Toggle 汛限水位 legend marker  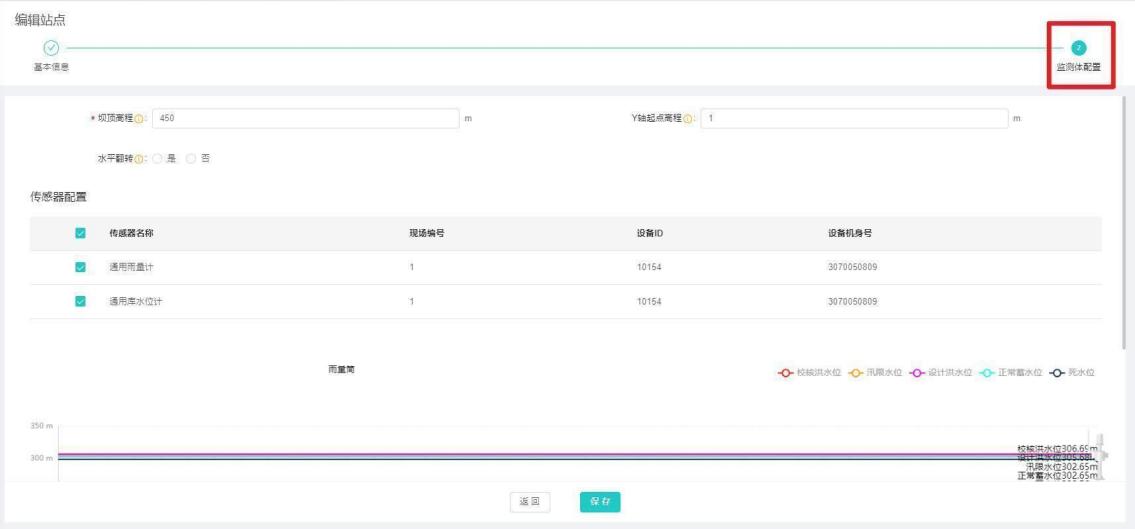[x=856, y=372]
